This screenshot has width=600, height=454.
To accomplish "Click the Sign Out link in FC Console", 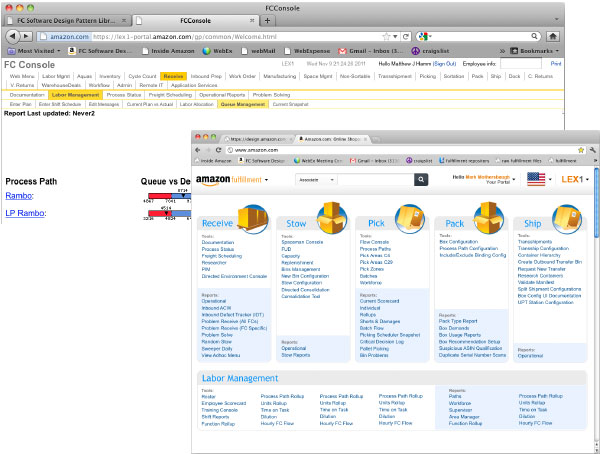I will point(444,64).
